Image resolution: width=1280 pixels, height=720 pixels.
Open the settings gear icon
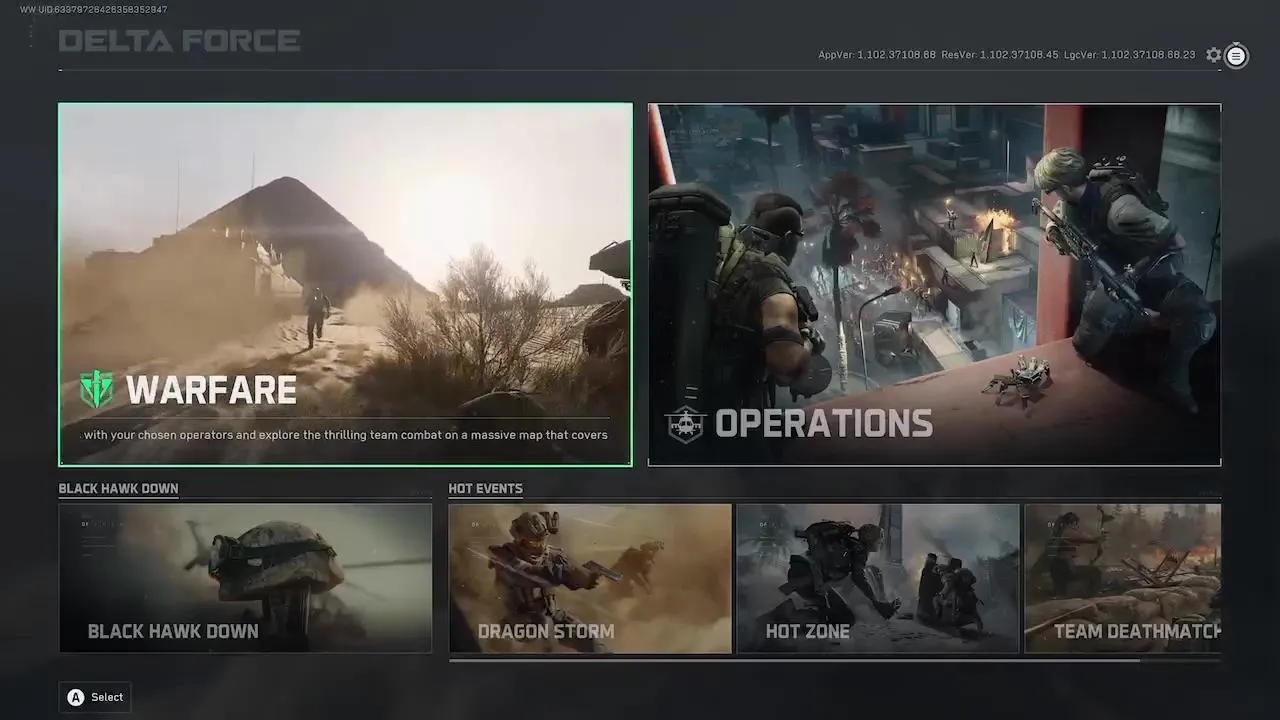[1213, 55]
